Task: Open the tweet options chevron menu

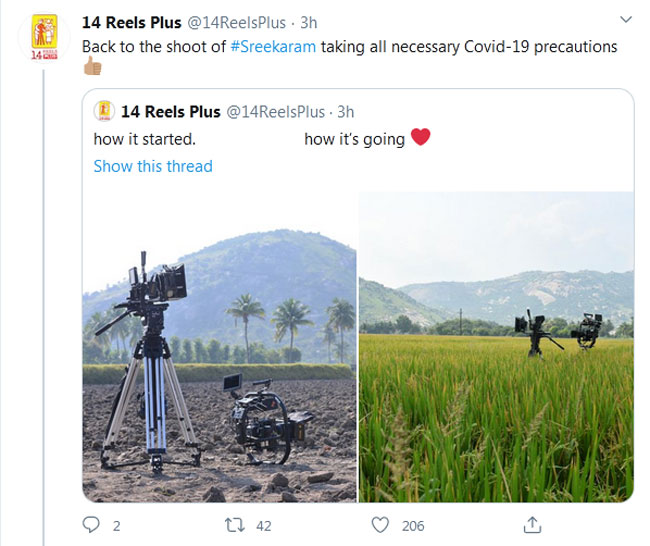Action: click(626, 20)
